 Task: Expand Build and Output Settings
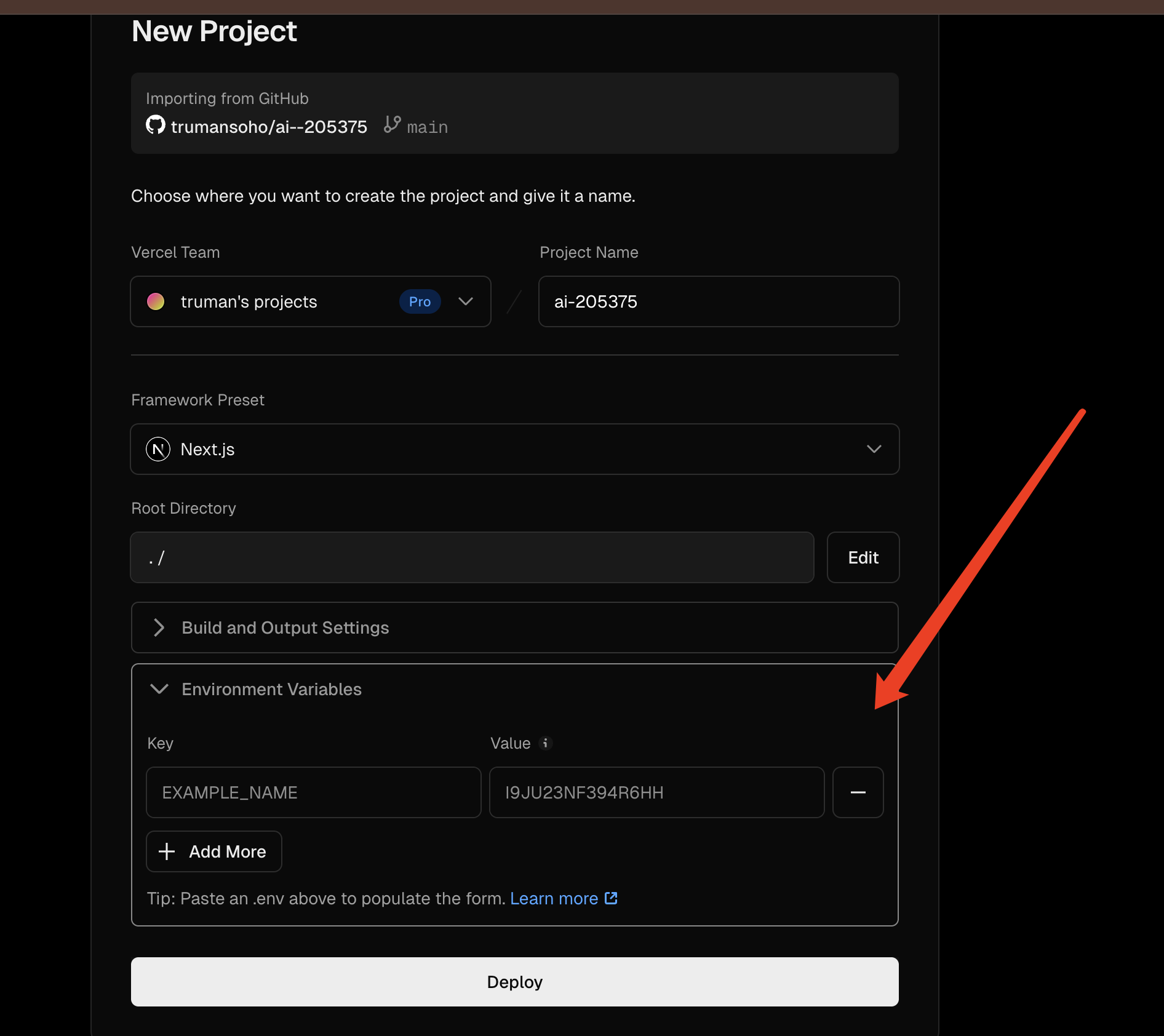point(515,628)
